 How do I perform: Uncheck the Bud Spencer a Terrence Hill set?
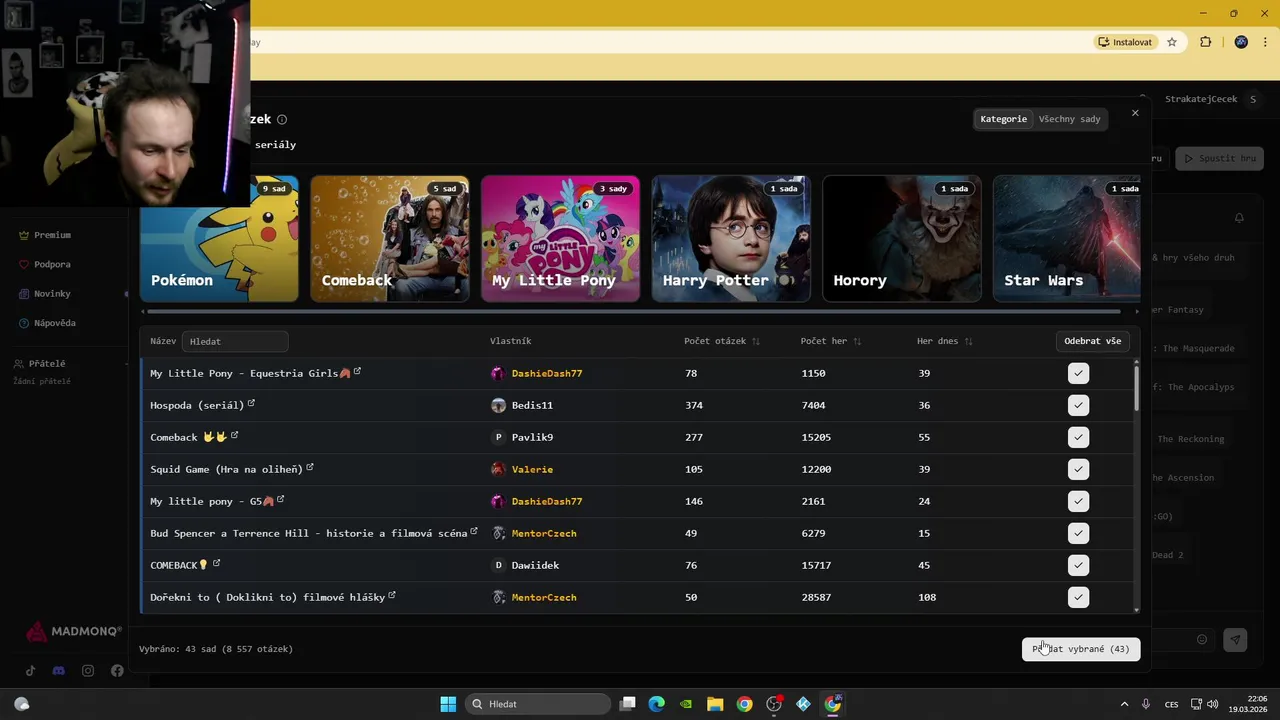tap(1078, 533)
